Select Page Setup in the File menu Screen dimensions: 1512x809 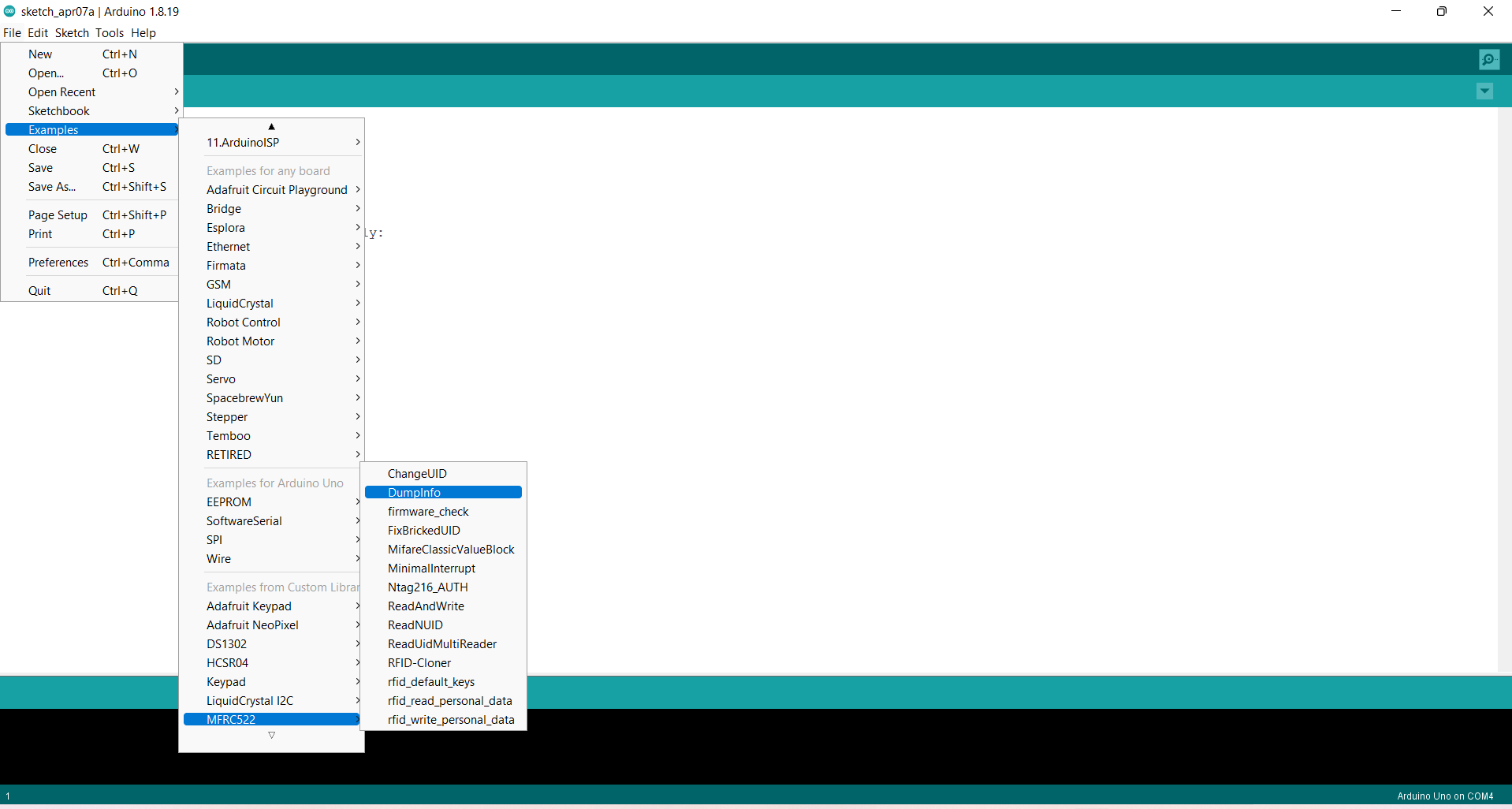click(57, 214)
